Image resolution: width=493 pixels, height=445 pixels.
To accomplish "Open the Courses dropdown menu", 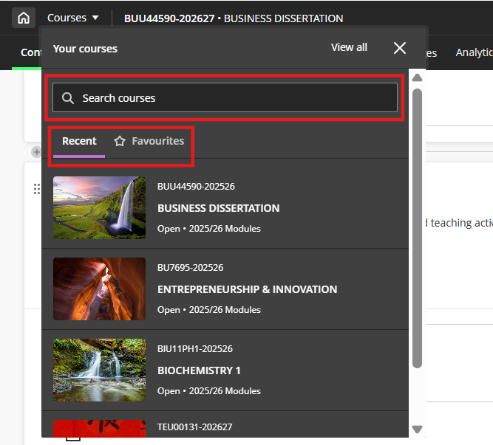I will tap(73, 18).
